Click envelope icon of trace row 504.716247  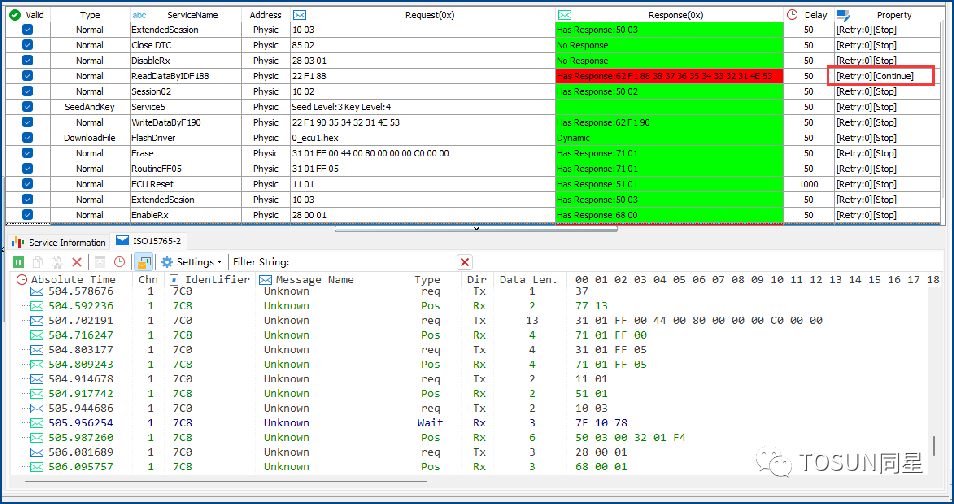coord(37,335)
